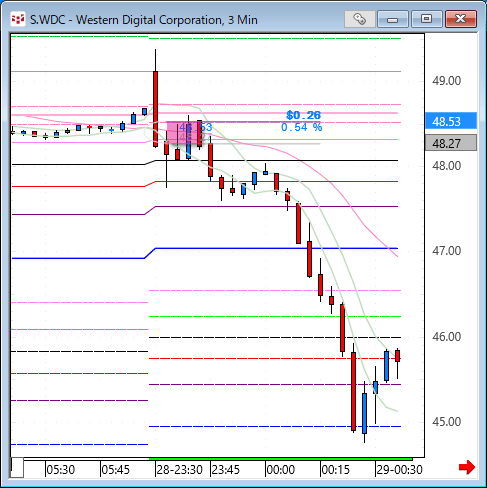Click the window title S.WDC Western Digital
Screen dimensions: 487x488
coord(144,20)
